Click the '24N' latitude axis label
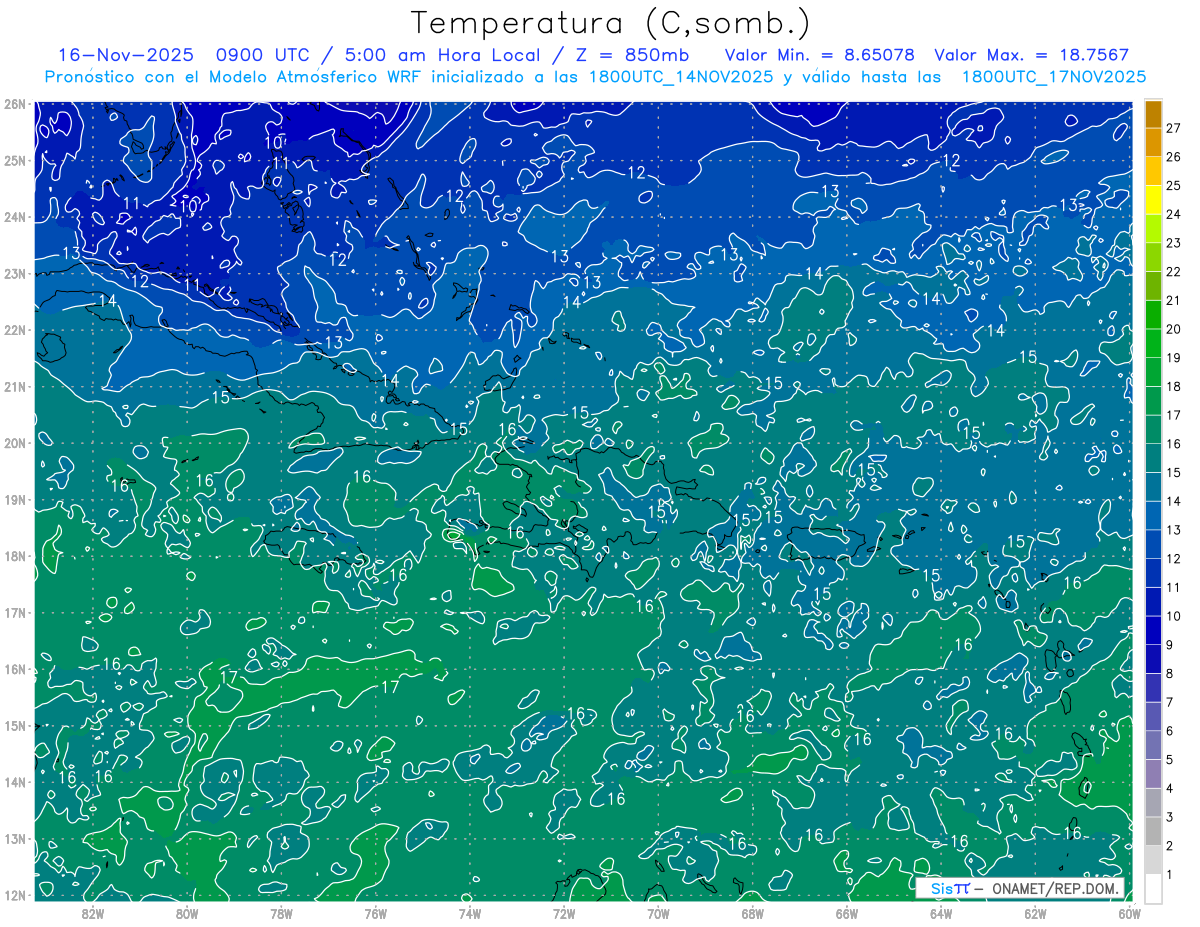Viewport: 1200px width, 927px height. [14, 217]
